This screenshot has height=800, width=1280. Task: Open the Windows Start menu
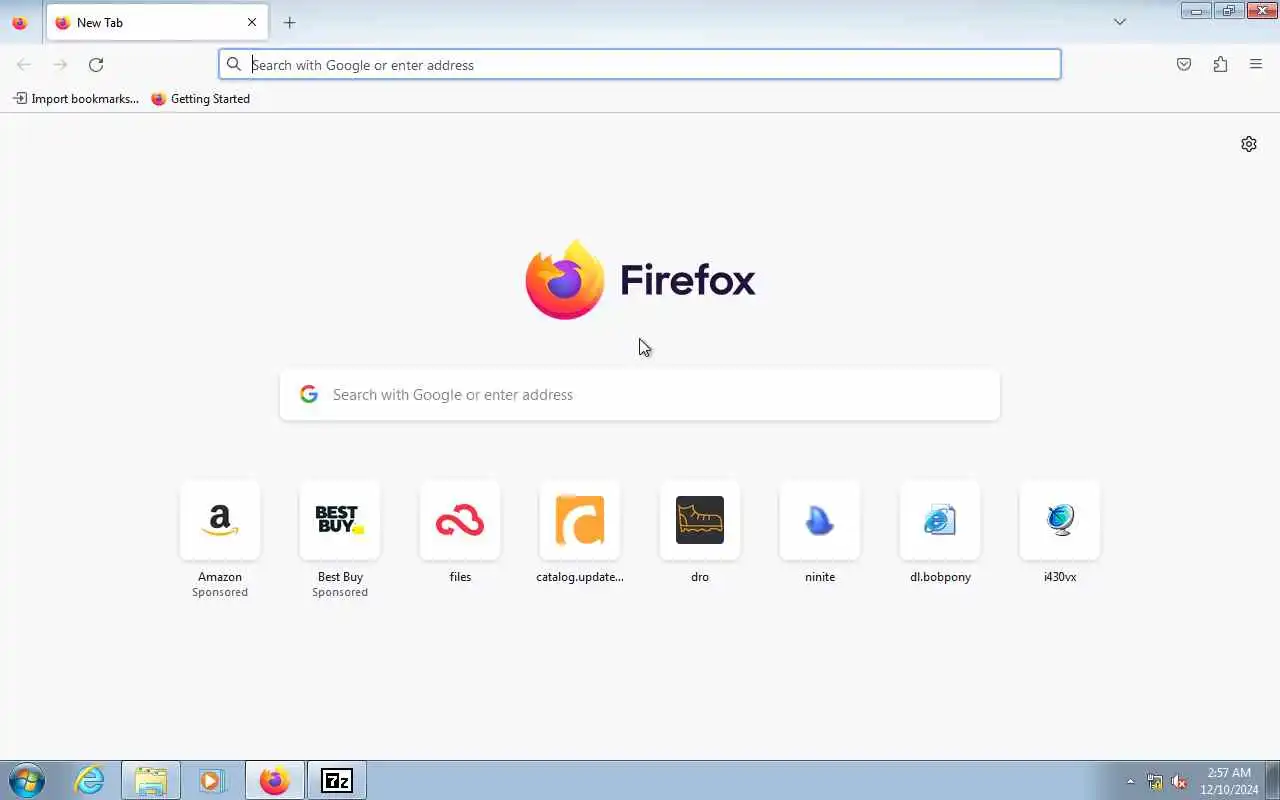[27, 780]
